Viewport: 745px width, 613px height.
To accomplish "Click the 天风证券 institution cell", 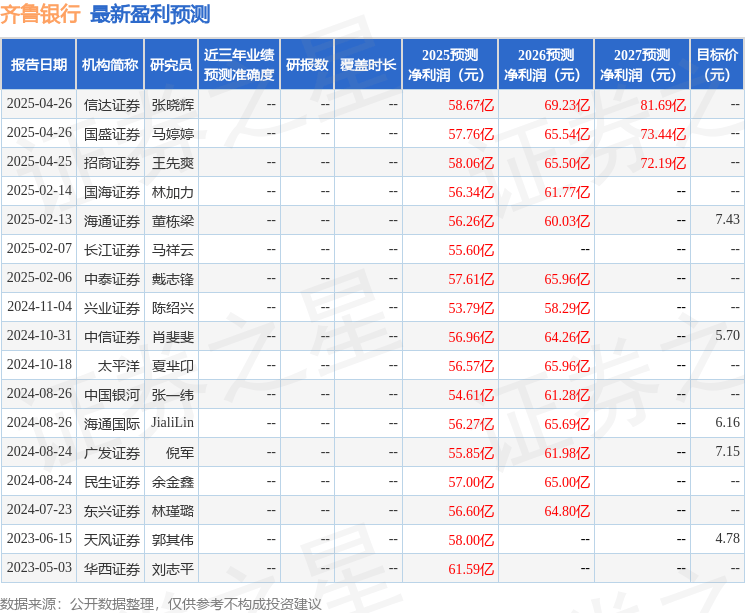I will click(112, 540).
